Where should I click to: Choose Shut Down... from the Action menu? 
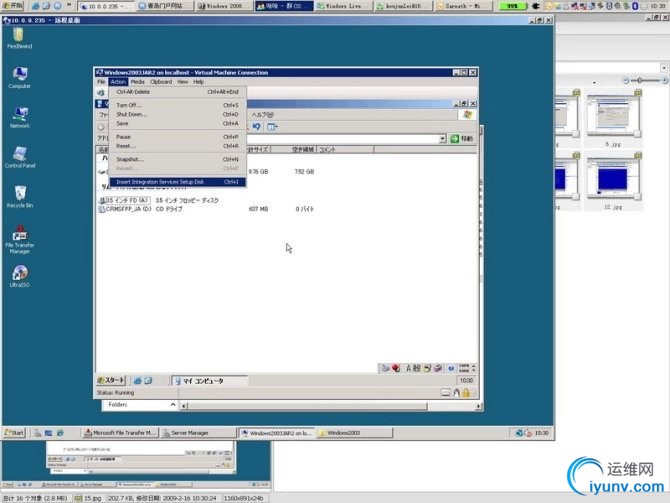pos(178,115)
